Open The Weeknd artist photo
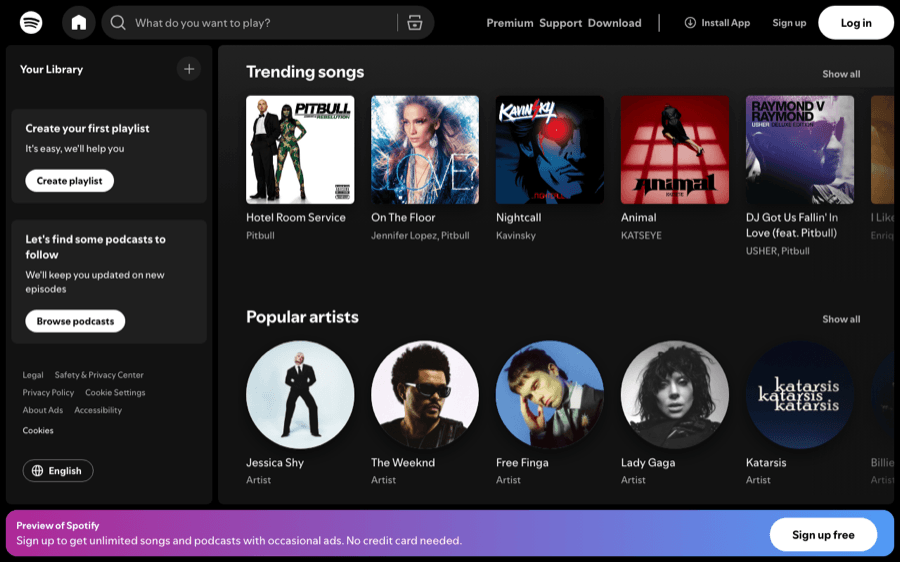The width and height of the screenshot is (900, 562). coord(425,395)
